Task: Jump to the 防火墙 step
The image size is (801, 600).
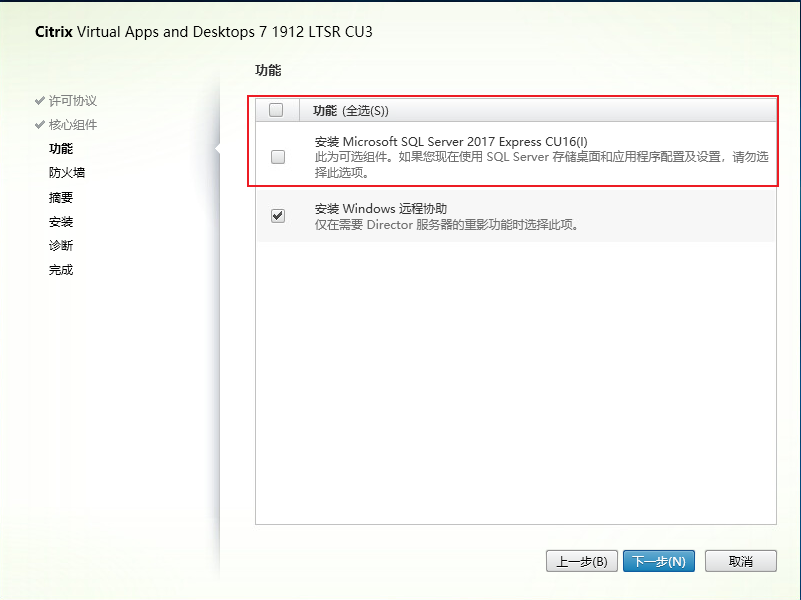Action: (x=67, y=173)
